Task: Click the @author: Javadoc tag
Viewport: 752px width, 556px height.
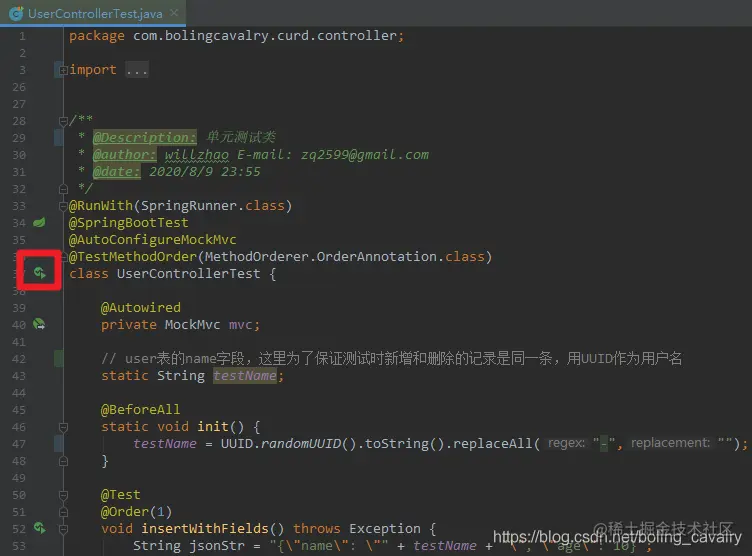Action: pos(125,154)
